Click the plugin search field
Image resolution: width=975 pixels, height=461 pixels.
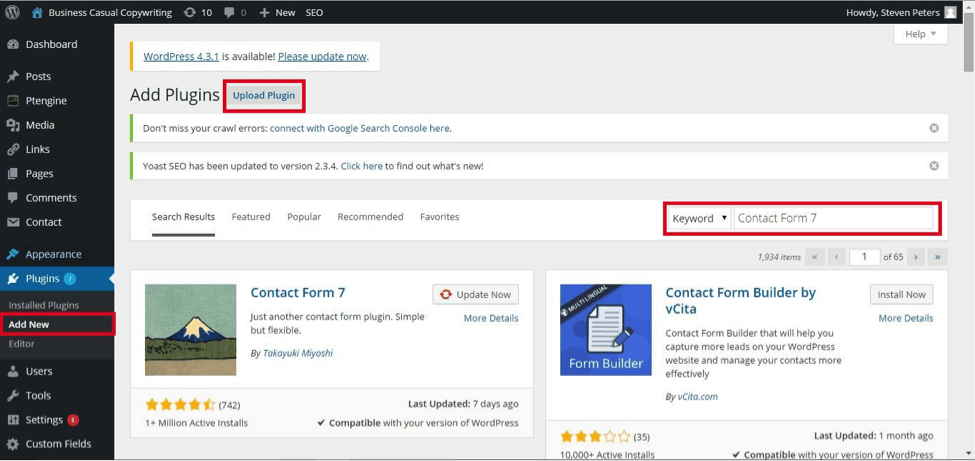[x=833, y=218]
